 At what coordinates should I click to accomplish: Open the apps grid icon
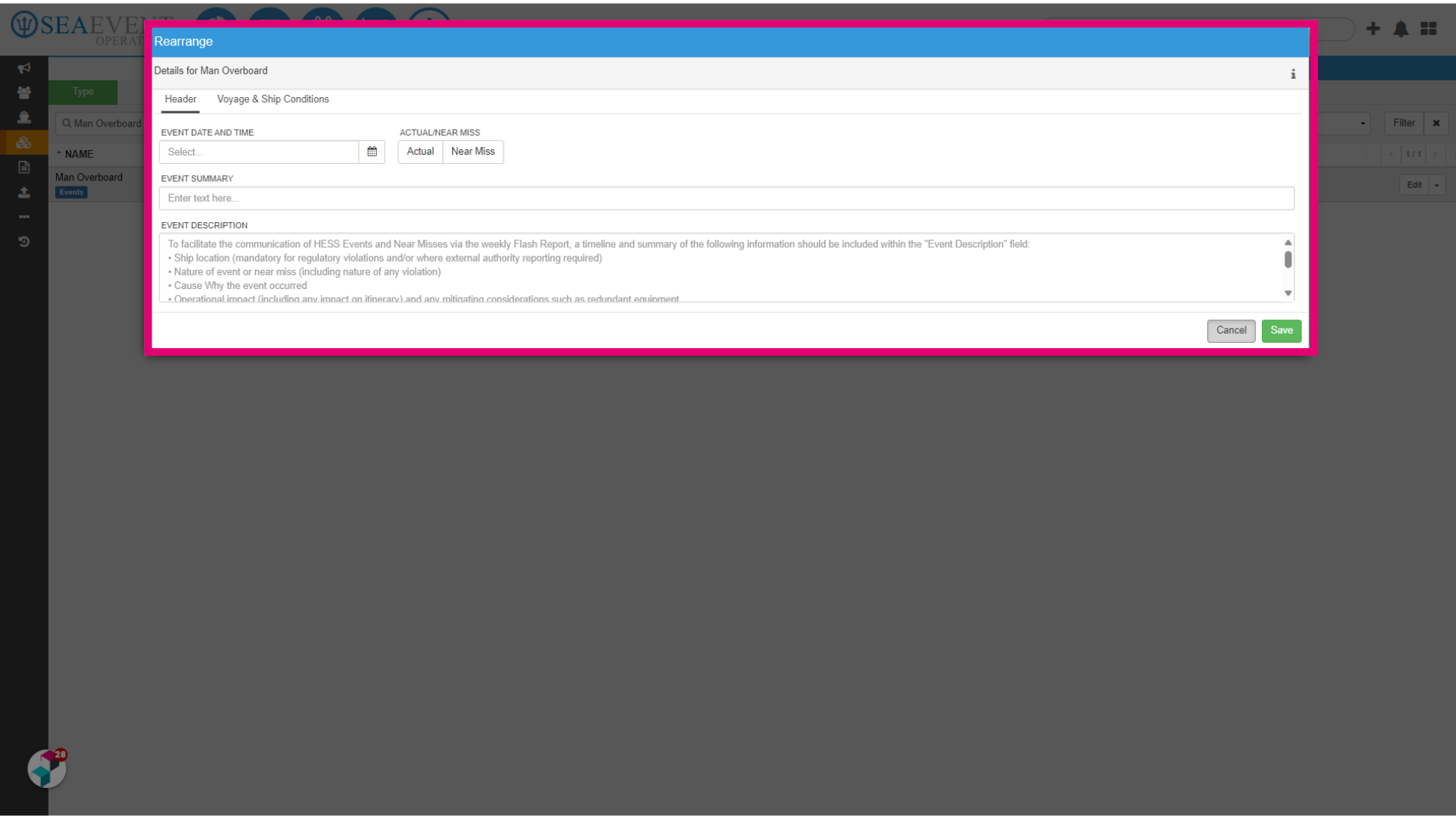(1429, 29)
